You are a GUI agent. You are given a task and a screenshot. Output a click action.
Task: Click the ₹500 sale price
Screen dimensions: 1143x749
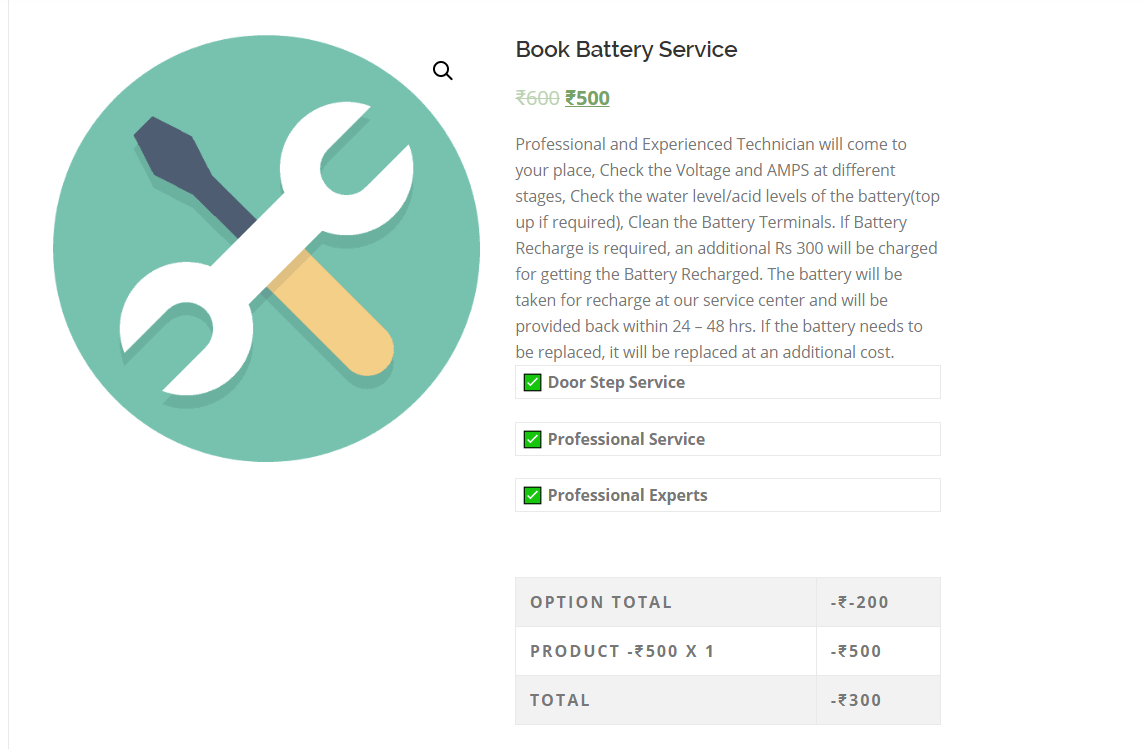tap(588, 98)
